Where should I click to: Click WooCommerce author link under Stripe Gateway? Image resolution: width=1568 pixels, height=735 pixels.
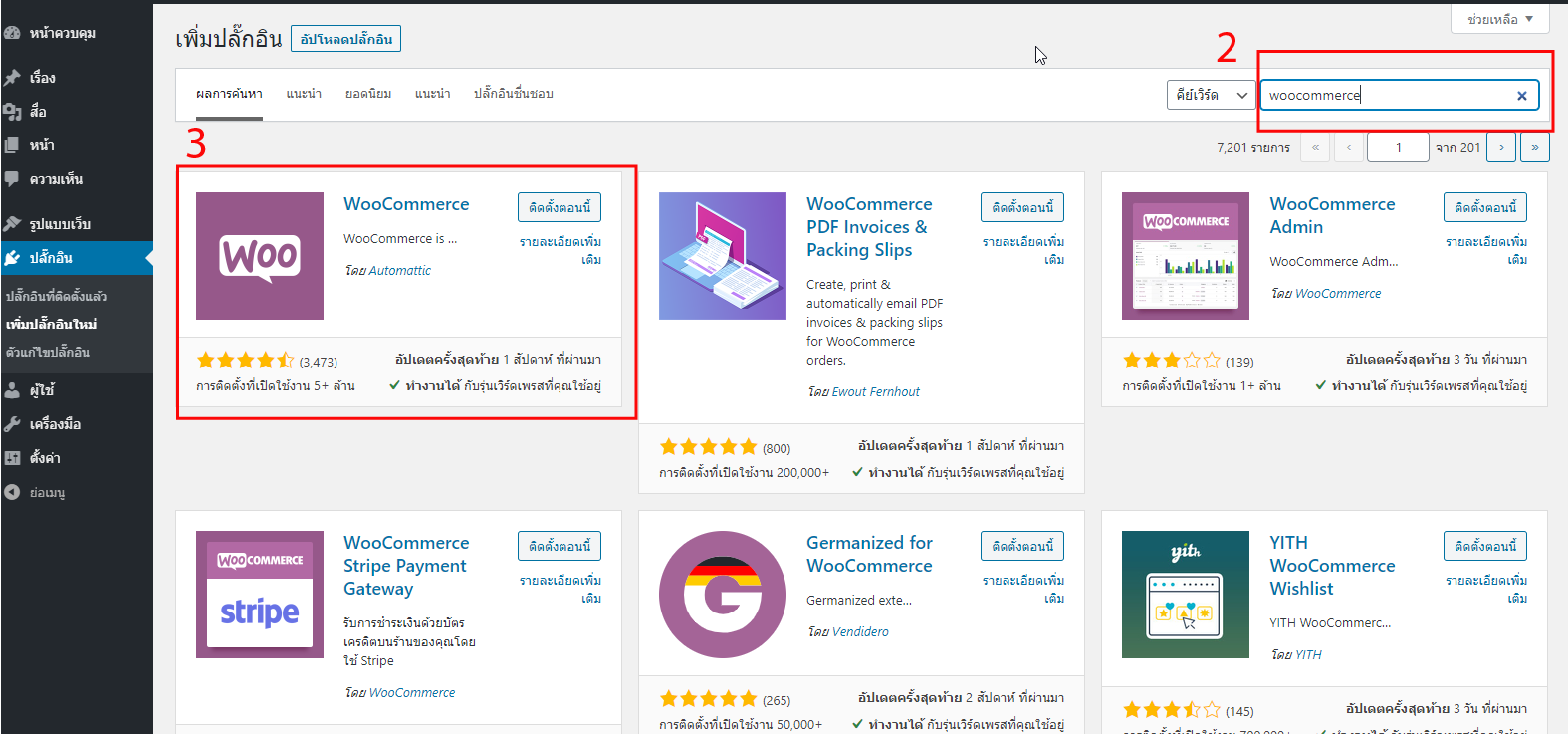412,693
